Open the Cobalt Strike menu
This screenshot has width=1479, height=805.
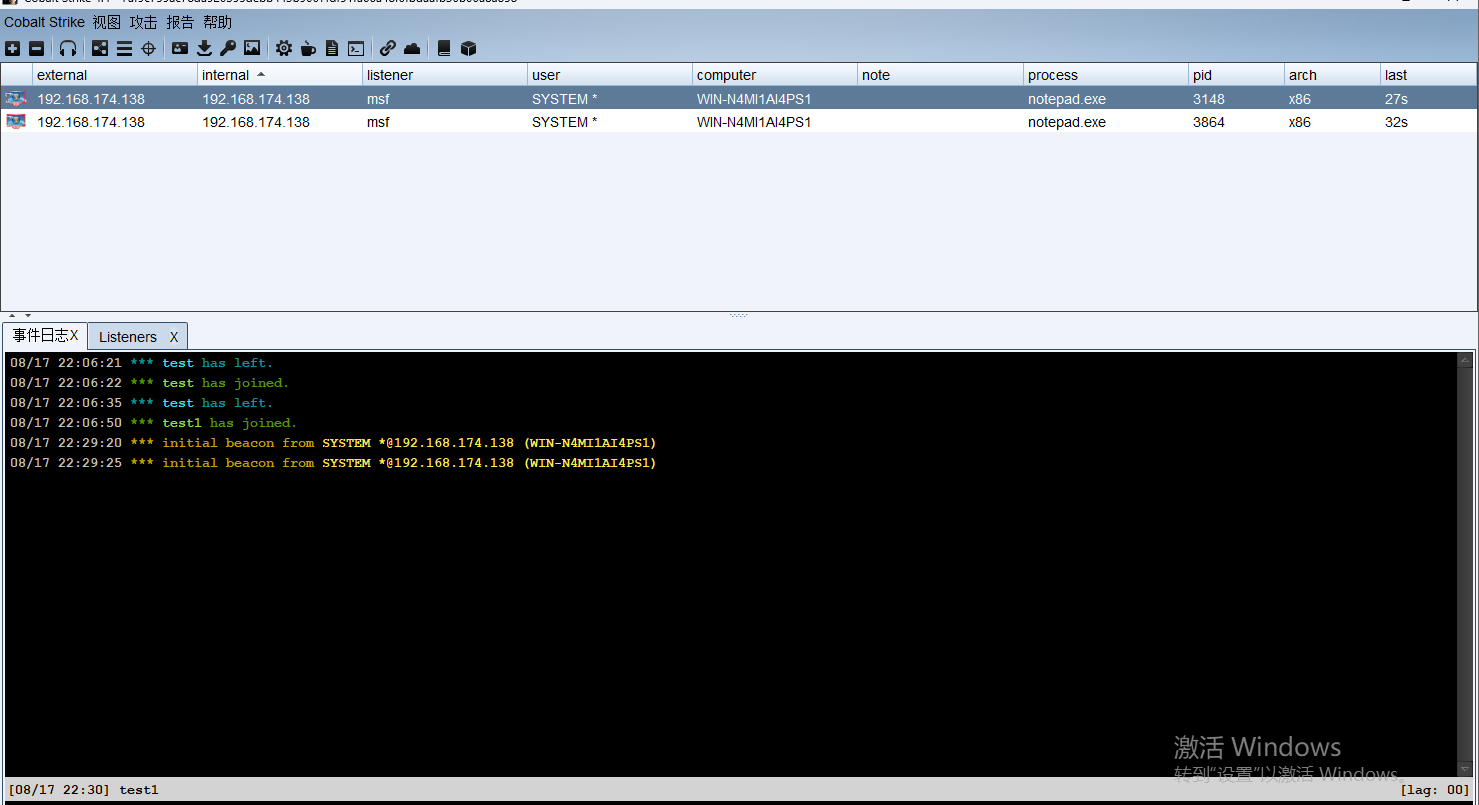[44, 22]
